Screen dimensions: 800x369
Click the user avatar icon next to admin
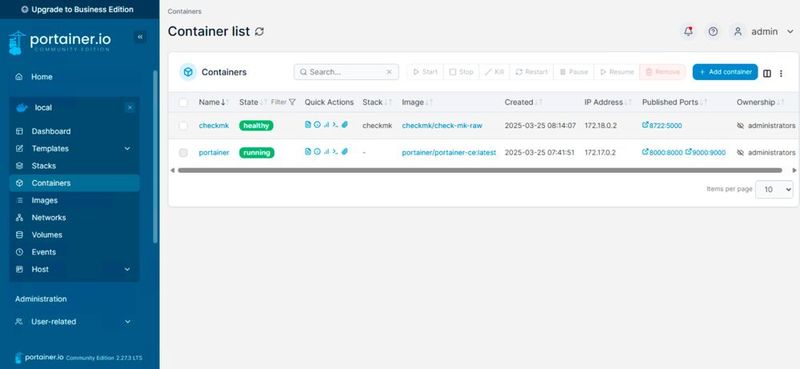coord(737,32)
